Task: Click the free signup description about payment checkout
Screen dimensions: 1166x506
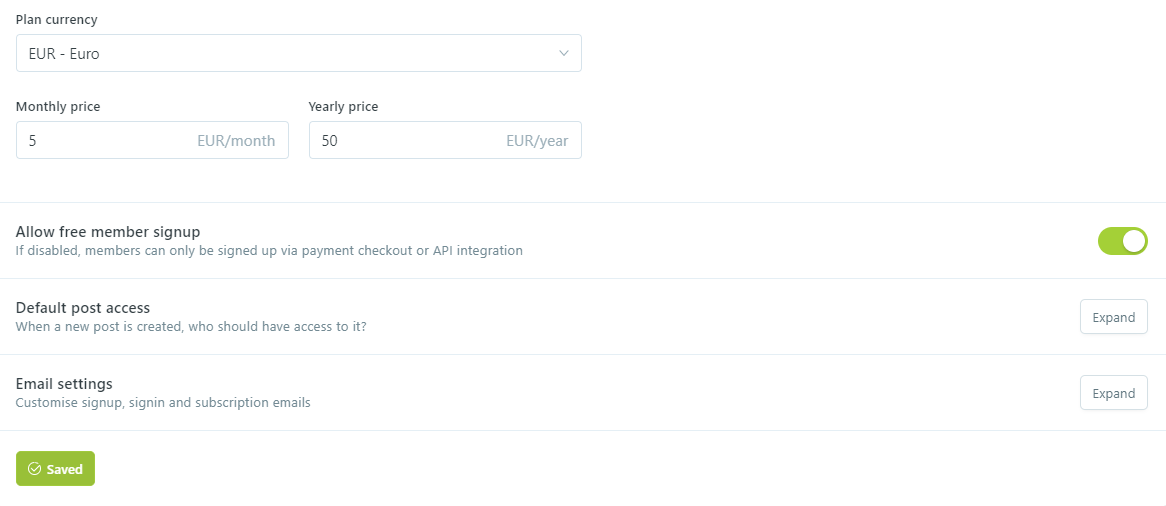Action: [x=269, y=251]
